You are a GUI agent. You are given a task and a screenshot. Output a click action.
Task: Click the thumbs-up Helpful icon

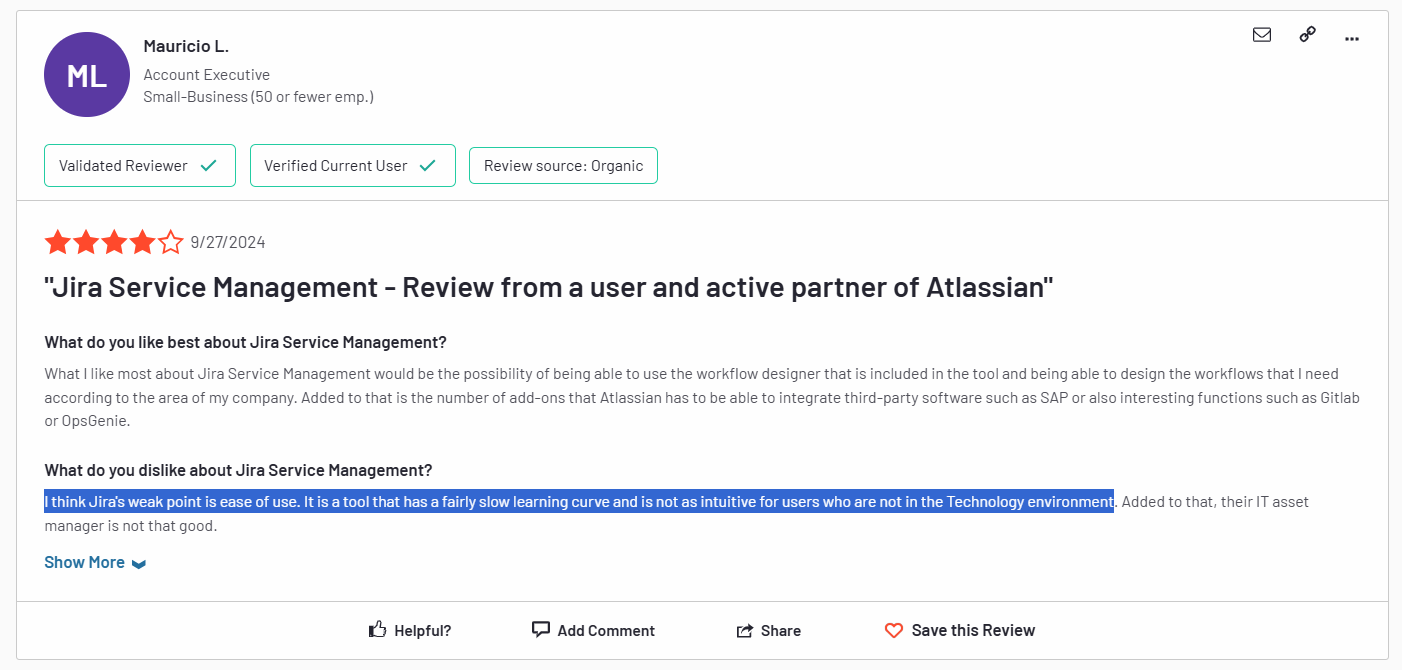pos(378,630)
